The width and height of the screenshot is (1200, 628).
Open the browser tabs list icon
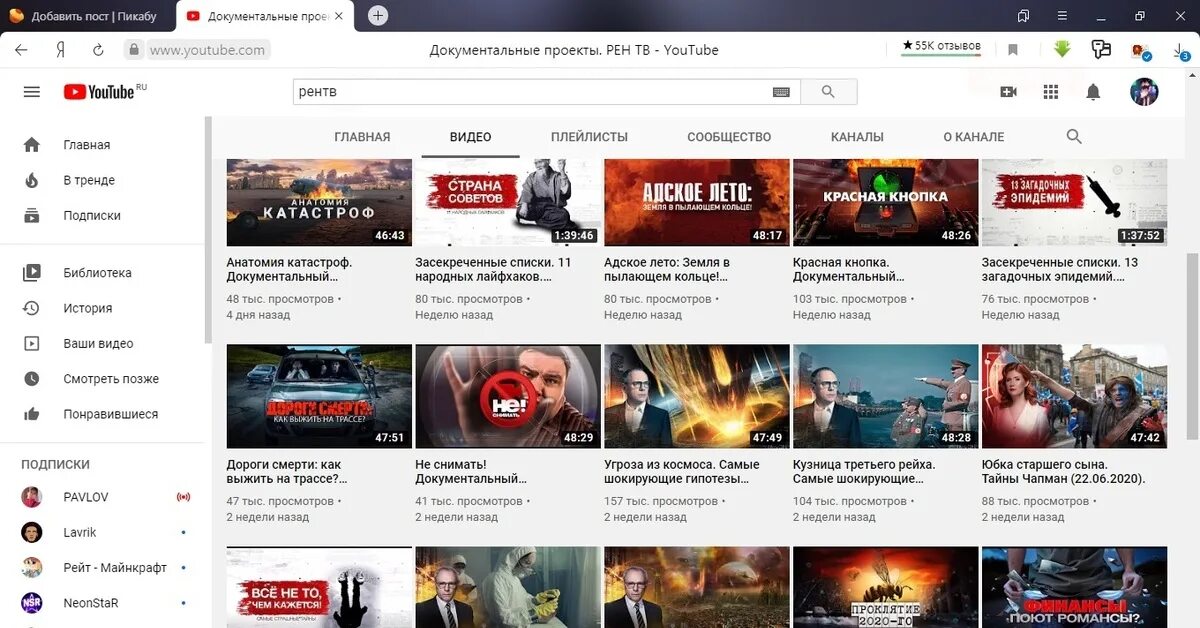[x=1023, y=15]
